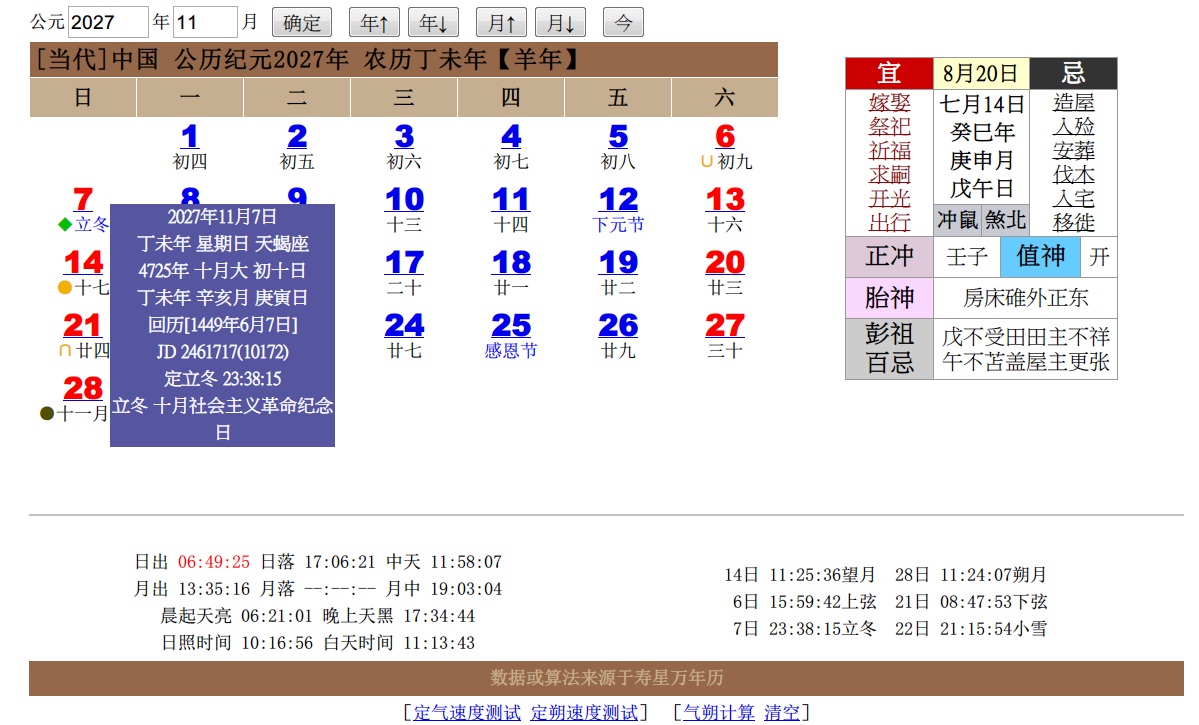Click date 28 with new moon marker

[x=83, y=389]
